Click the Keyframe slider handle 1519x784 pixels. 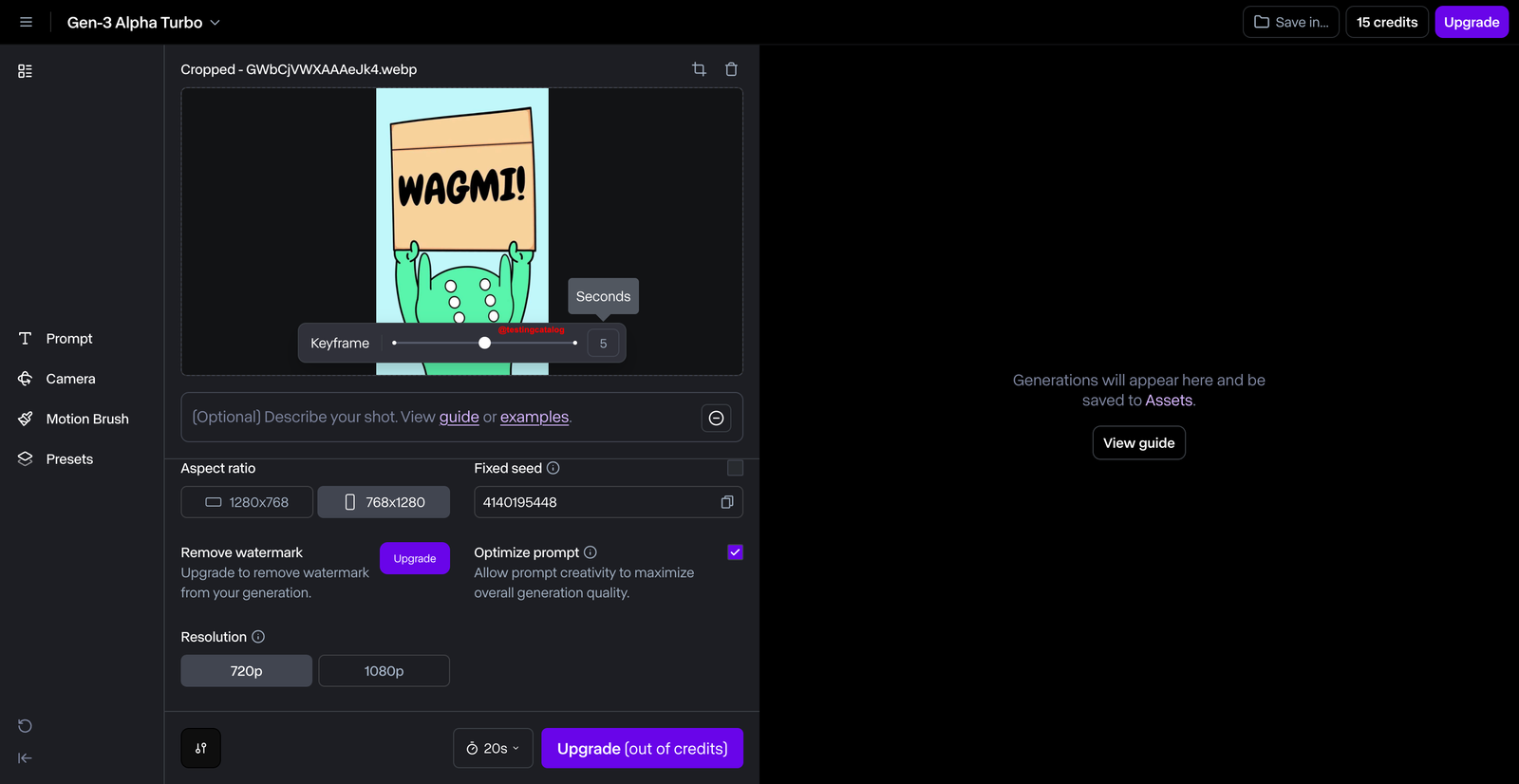pos(485,343)
